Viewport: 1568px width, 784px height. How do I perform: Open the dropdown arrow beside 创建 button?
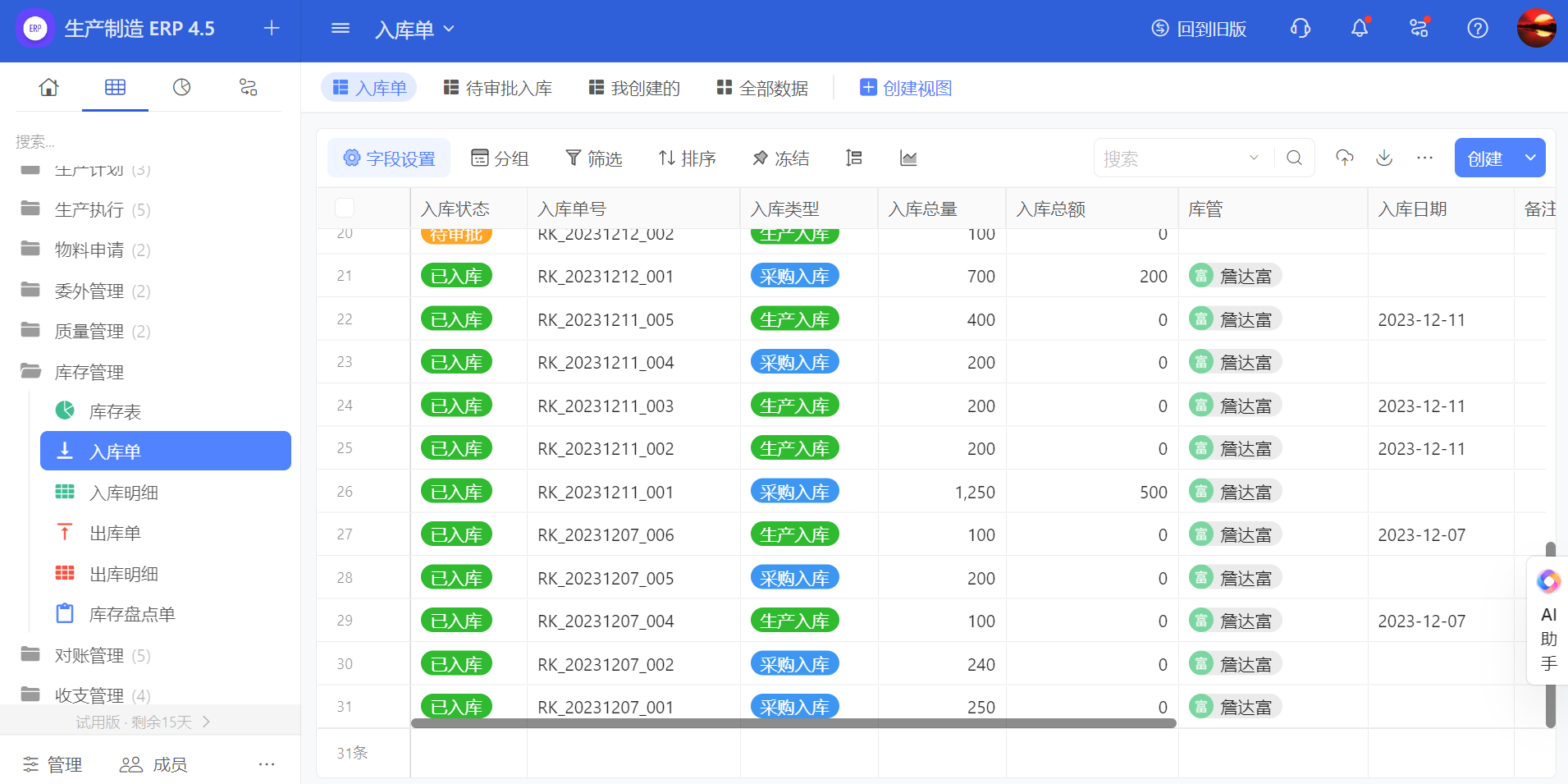click(1530, 158)
